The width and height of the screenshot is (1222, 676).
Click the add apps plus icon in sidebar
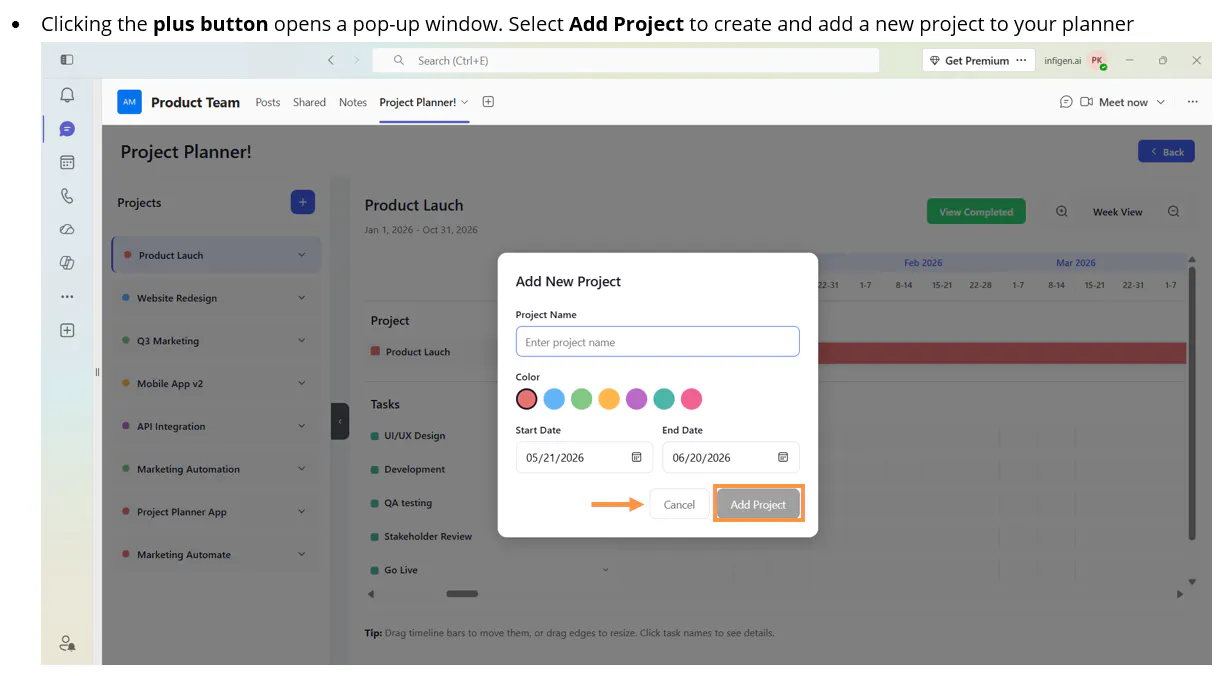tap(67, 330)
